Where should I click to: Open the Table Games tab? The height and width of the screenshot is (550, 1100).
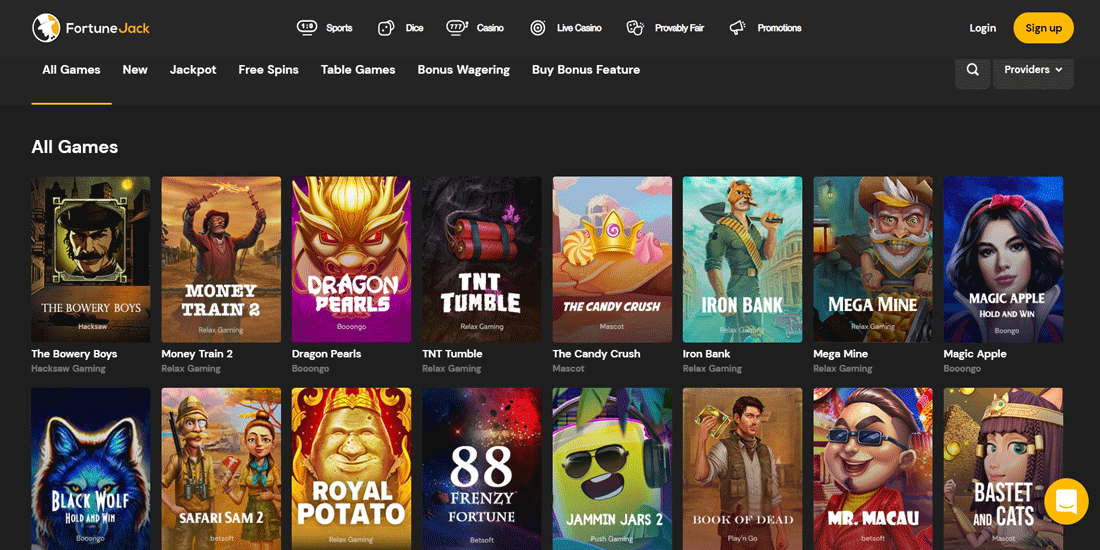pyautogui.click(x=358, y=70)
